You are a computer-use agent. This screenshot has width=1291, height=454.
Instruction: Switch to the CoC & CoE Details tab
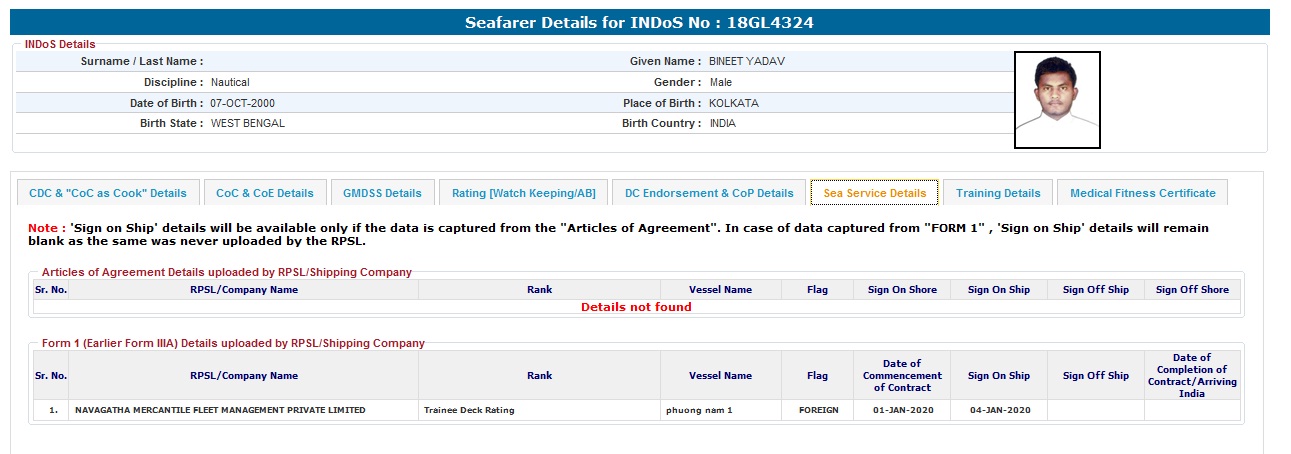265,193
